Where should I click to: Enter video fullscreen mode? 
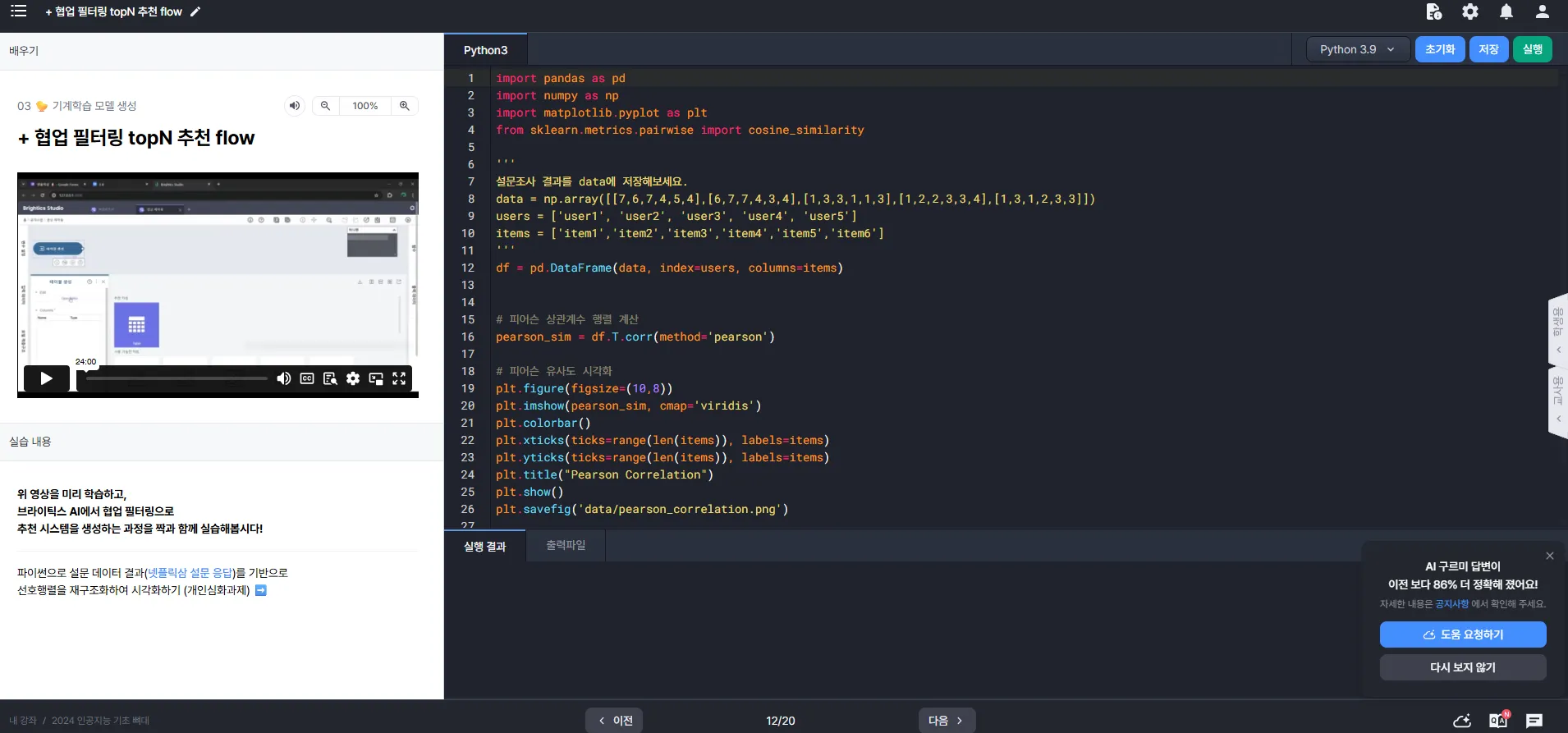point(399,378)
